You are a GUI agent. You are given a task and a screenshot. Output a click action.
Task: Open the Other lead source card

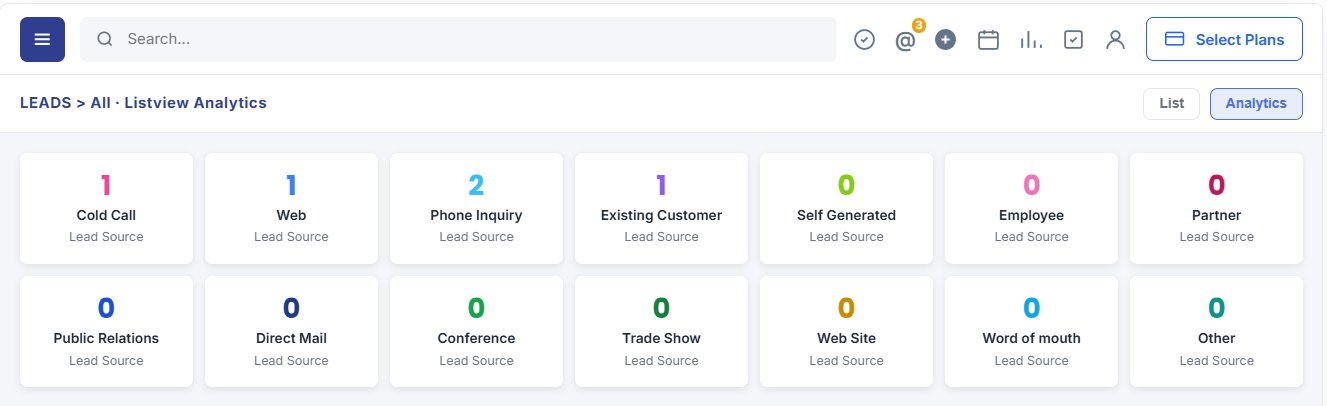[x=1216, y=331]
